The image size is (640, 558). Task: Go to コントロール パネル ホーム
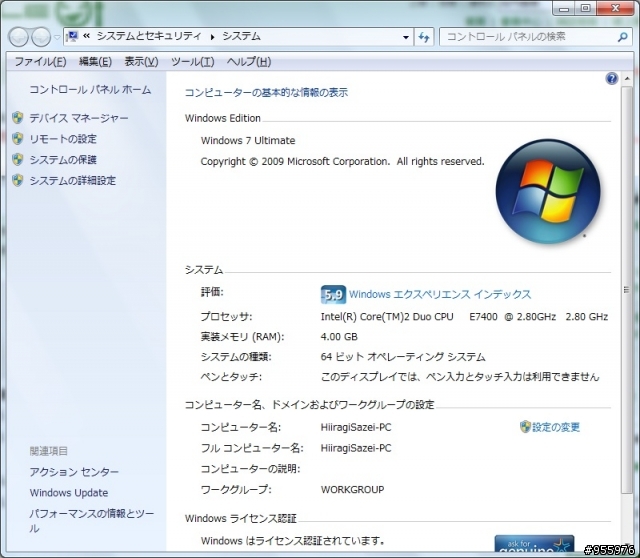point(90,90)
